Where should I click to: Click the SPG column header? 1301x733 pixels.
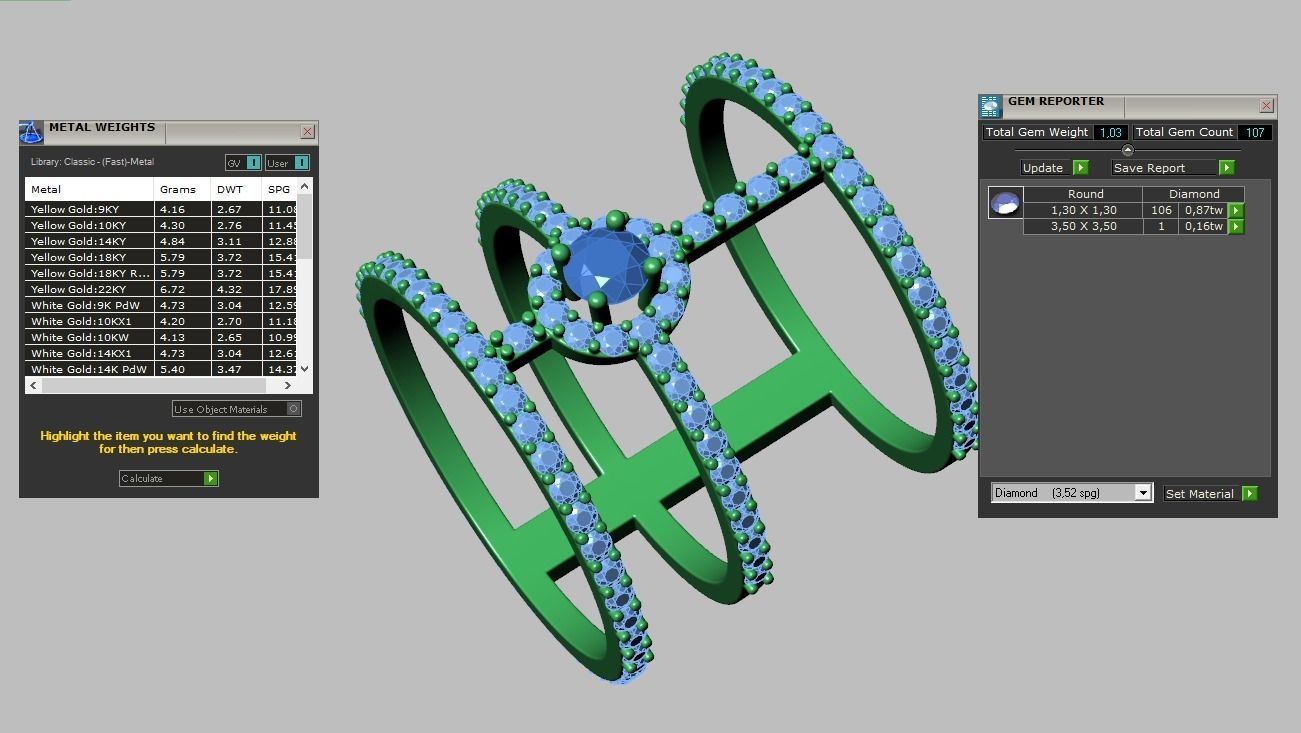pos(280,189)
